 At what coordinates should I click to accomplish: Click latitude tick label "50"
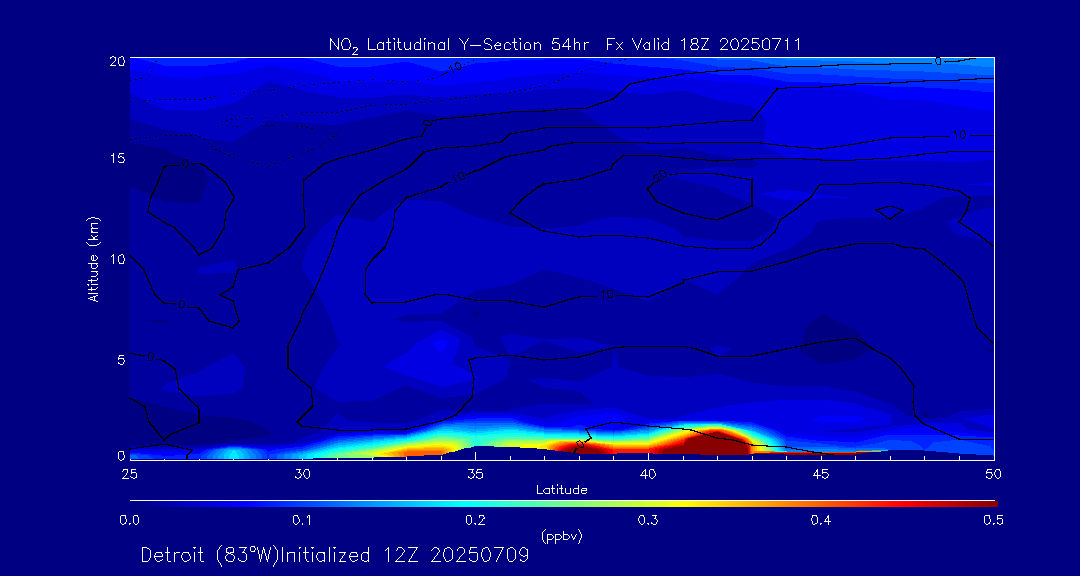point(994,474)
